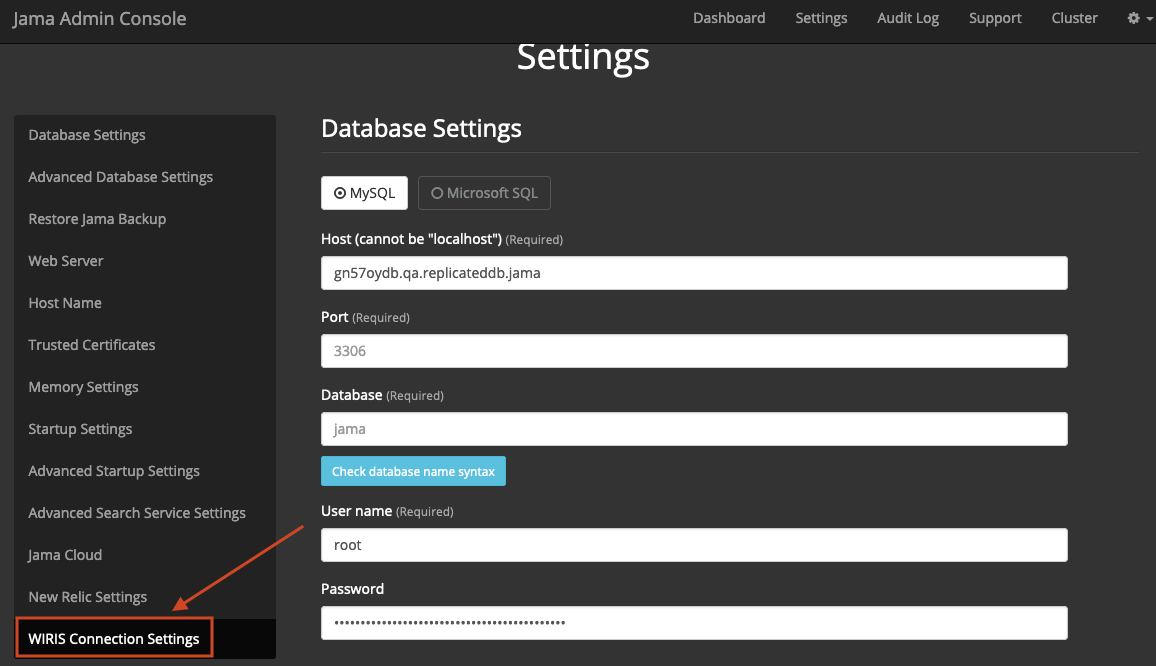The width and height of the screenshot is (1156, 666).
Task: Open WIRIS Connection Settings in sidebar
Action: click(144, 639)
